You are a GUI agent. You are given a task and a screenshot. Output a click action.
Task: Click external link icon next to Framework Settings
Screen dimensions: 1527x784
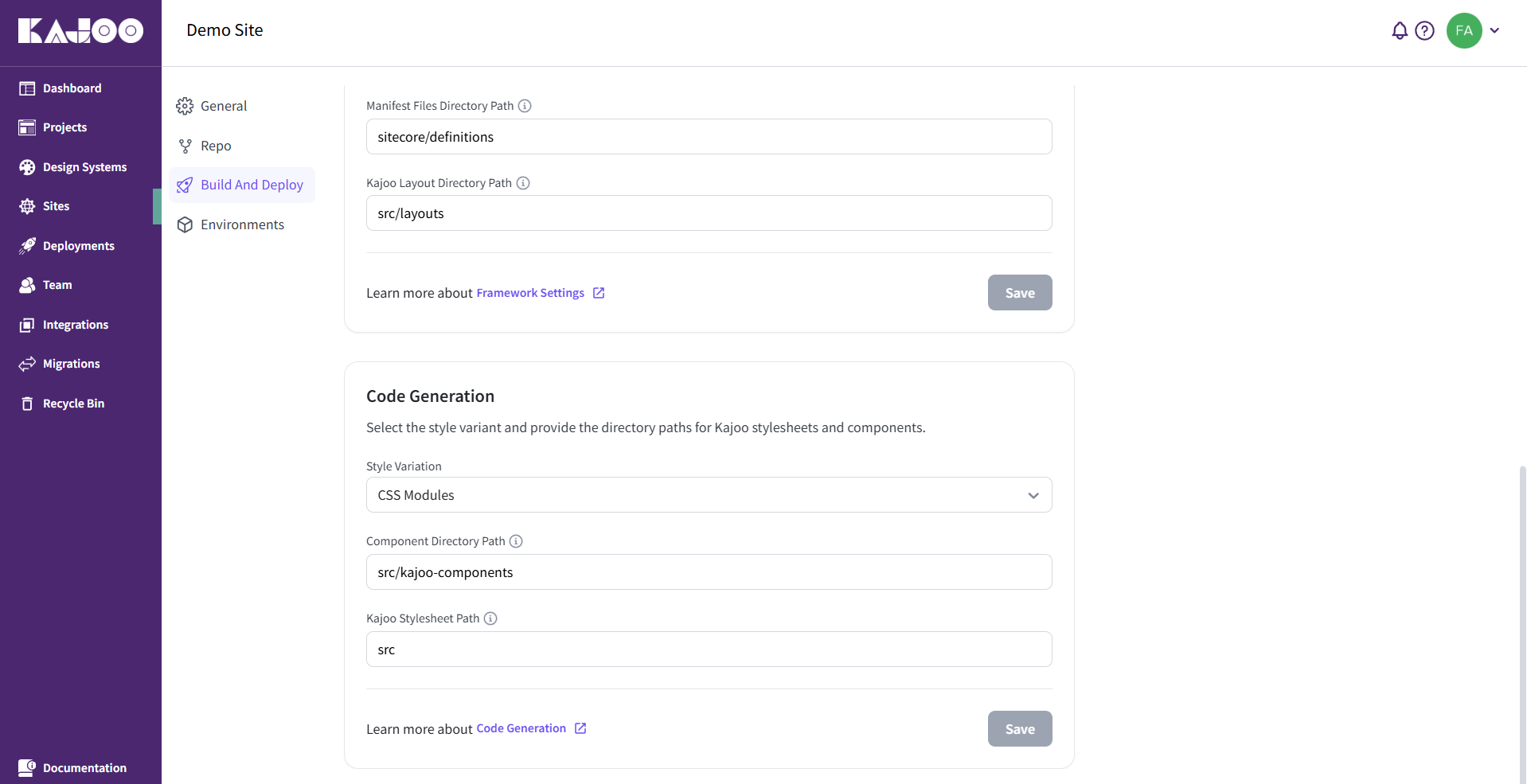[x=599, y=293]
